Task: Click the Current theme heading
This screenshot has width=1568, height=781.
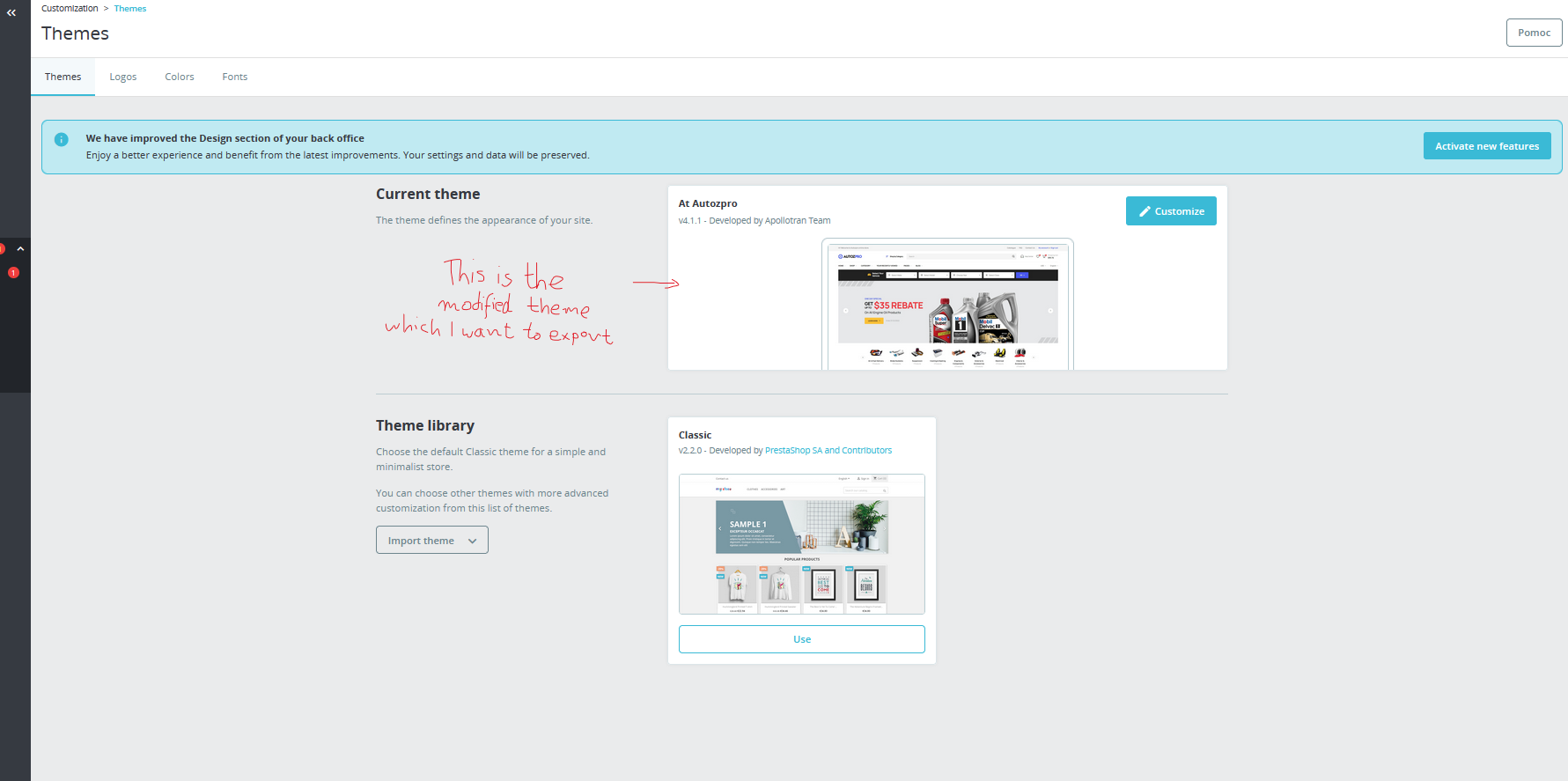Action: tap(428, 195)
